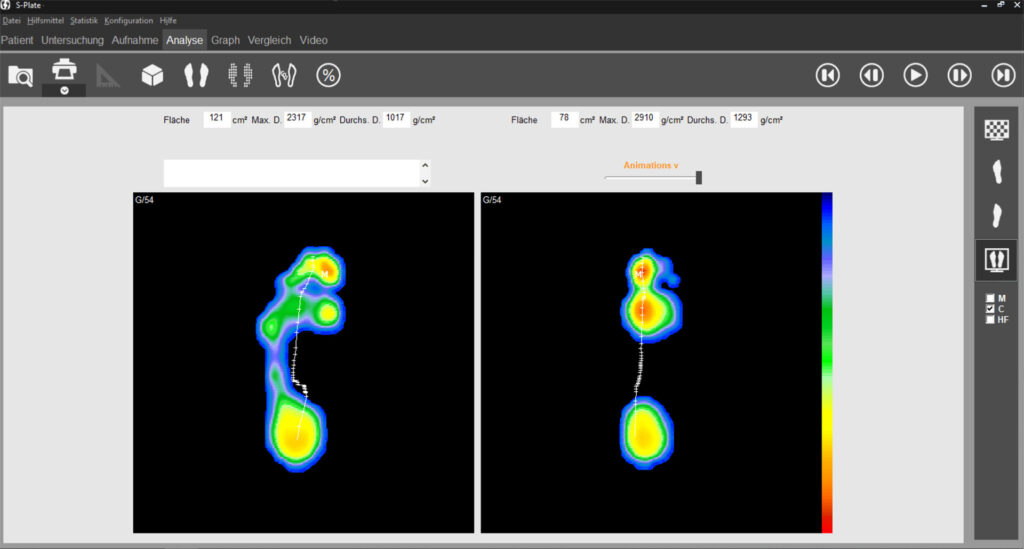This screenshot has height=549, width=1024.
Task: Click the printer icon
Action: pos(64,70)
